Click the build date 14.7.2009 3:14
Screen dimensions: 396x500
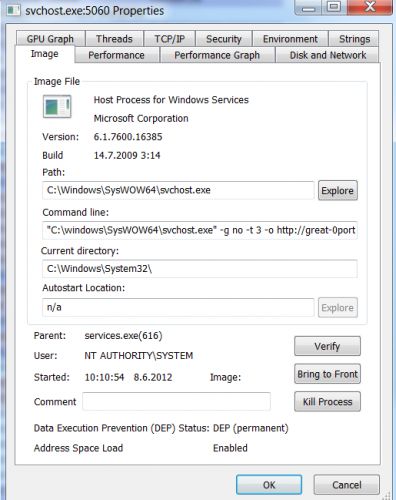(127, 155)
